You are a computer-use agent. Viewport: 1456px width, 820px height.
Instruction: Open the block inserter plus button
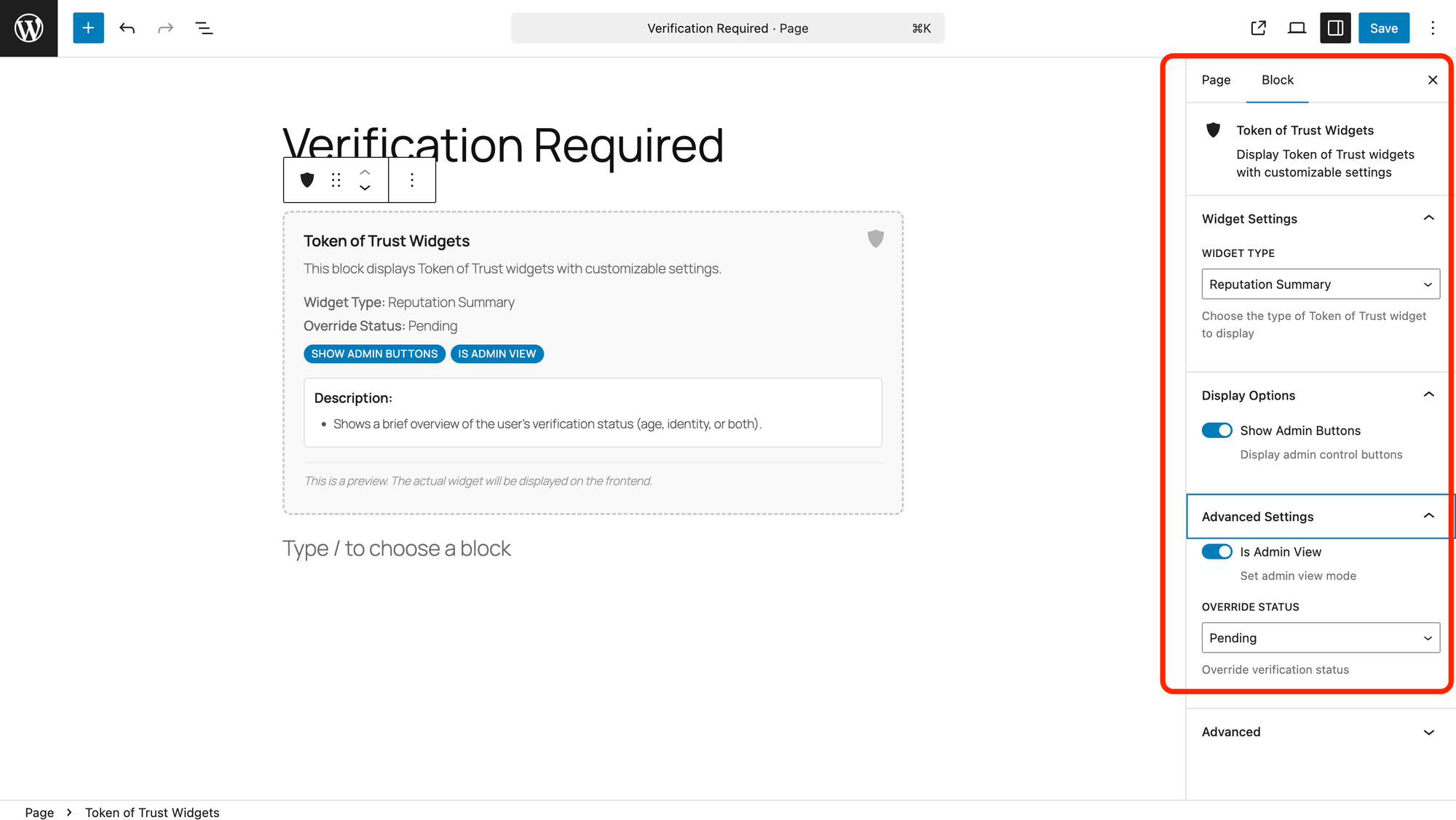[88, 28]
